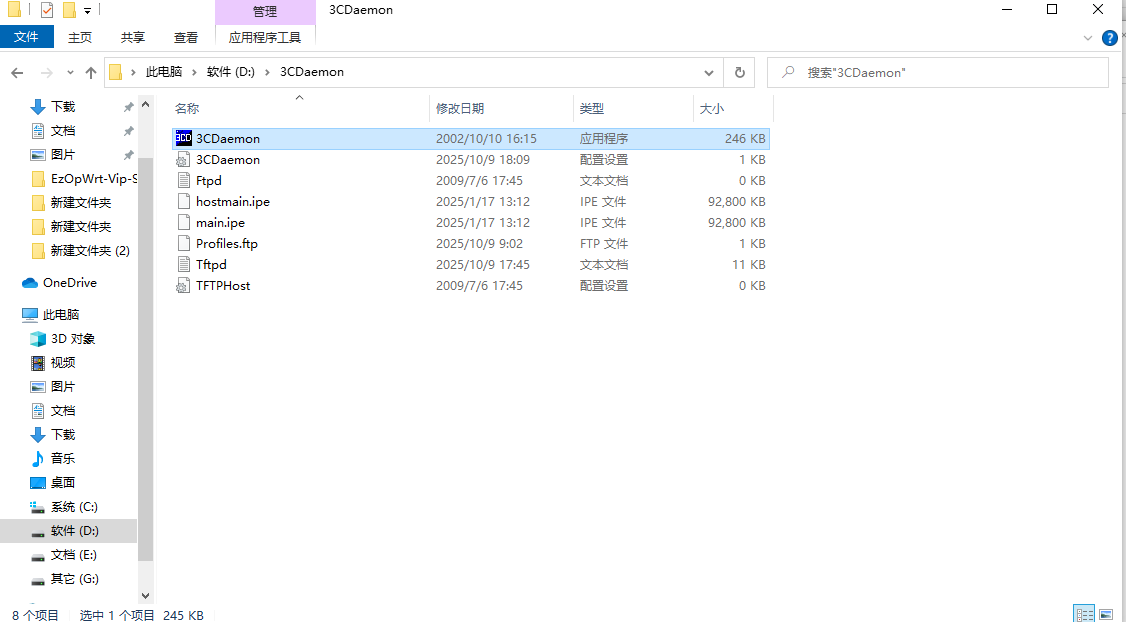1126x622 pixels.
Task: Open the 应用程序工具 ribbon tab
Action: pyautogui.click(x=265, y=37)
